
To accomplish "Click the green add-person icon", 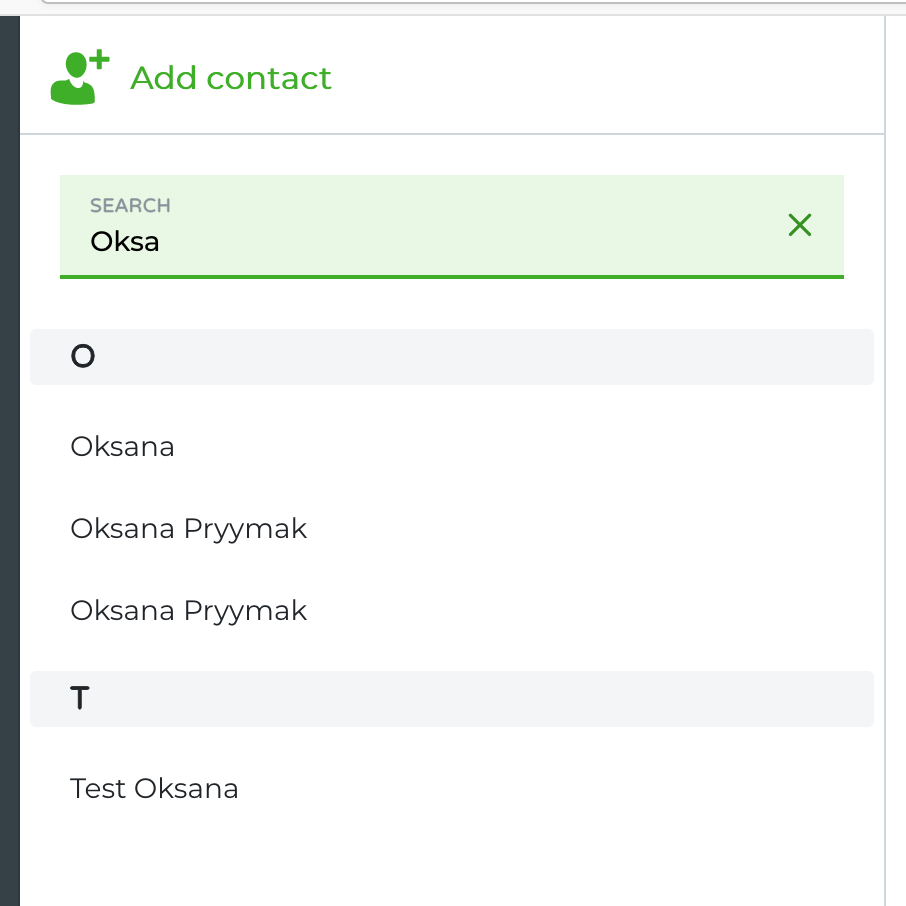I will (x=80, y=77).
